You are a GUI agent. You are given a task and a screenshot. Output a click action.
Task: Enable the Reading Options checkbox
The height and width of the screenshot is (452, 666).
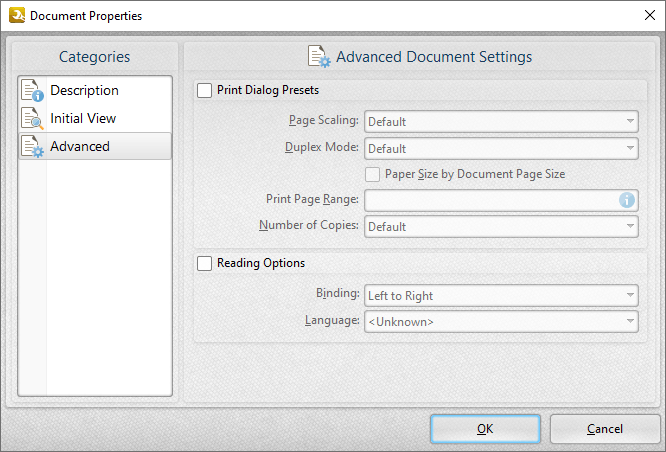click(204, 263)
